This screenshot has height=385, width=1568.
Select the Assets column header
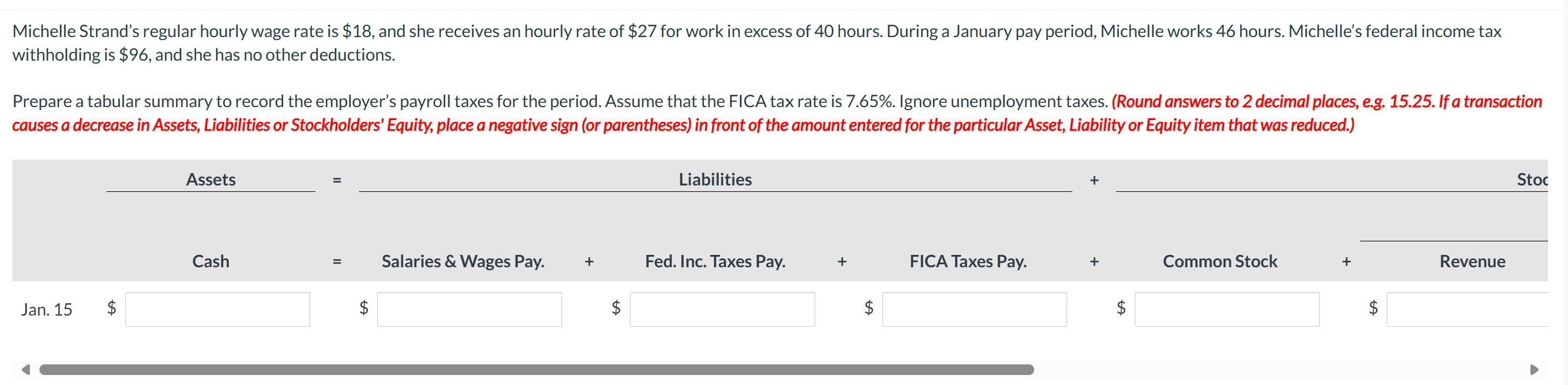tap(211, 179)
